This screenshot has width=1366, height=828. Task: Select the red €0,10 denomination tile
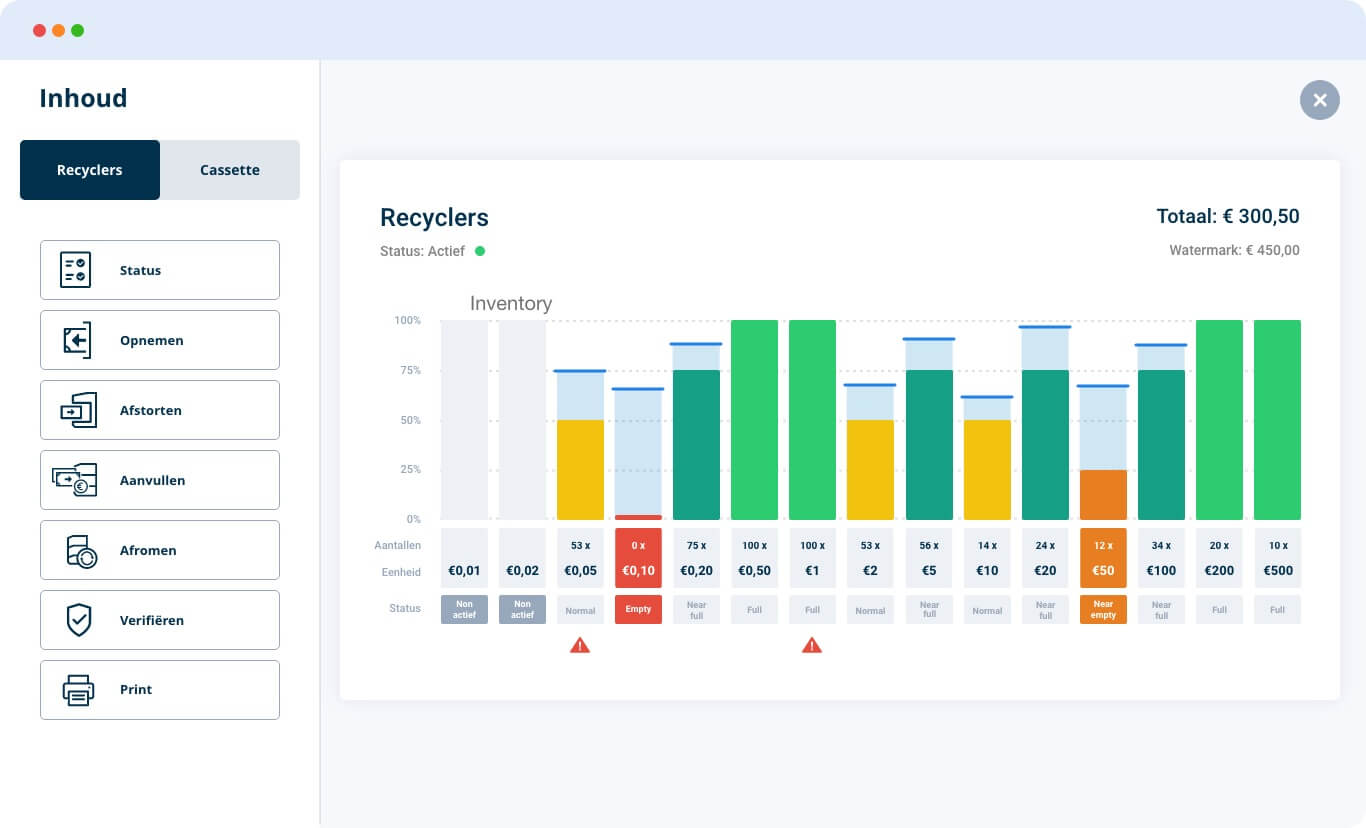click(638, 558)
